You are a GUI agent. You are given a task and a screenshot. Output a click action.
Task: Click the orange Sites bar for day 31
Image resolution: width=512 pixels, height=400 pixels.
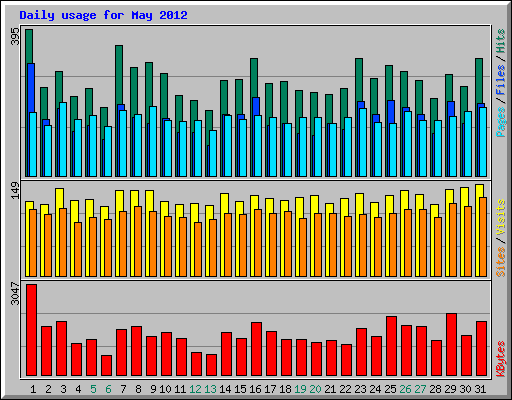483,237
